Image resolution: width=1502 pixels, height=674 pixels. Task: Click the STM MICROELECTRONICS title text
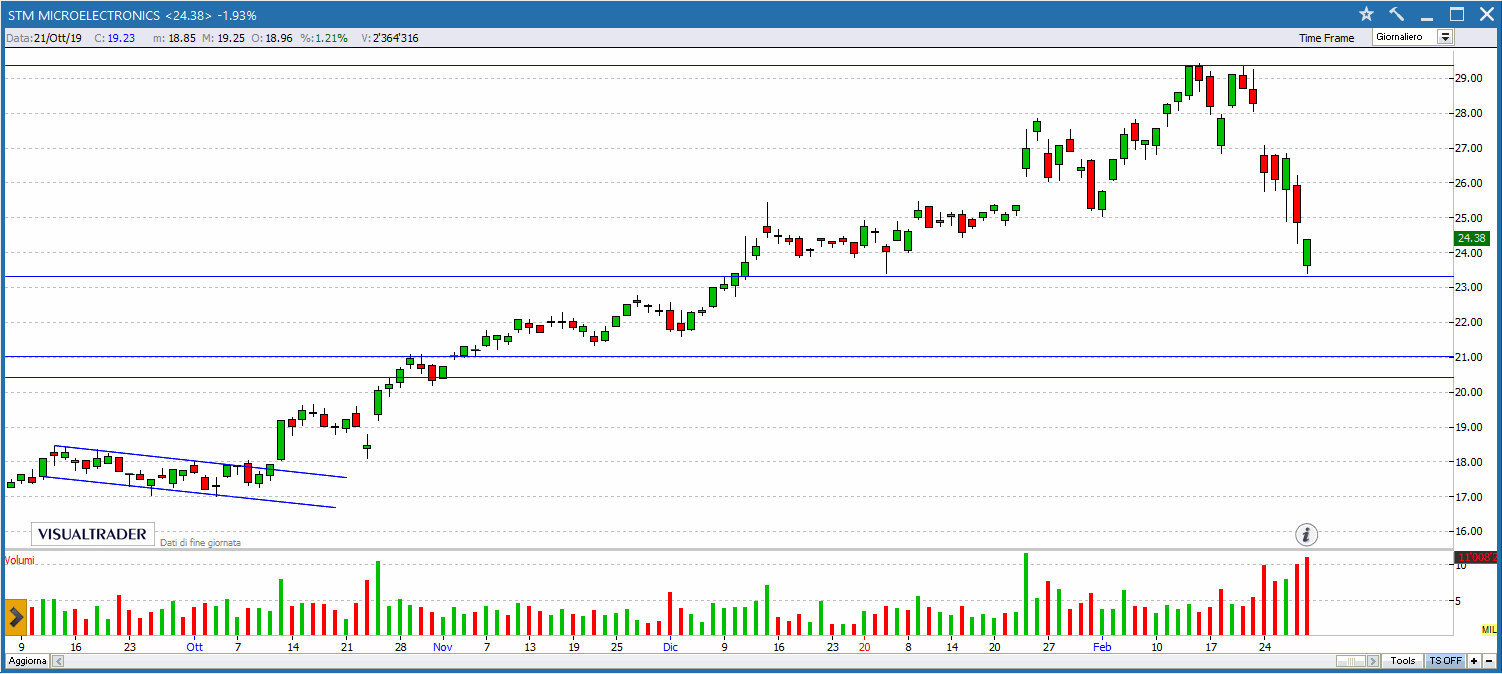point(83,15)
